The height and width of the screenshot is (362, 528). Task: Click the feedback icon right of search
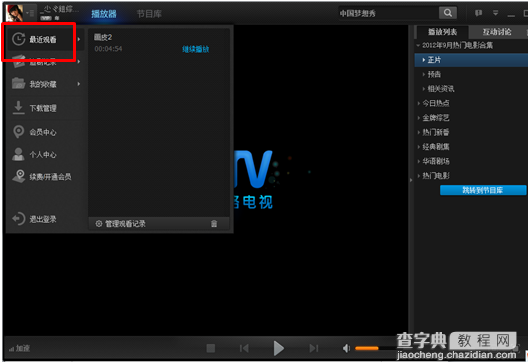(x=478, y=13)
